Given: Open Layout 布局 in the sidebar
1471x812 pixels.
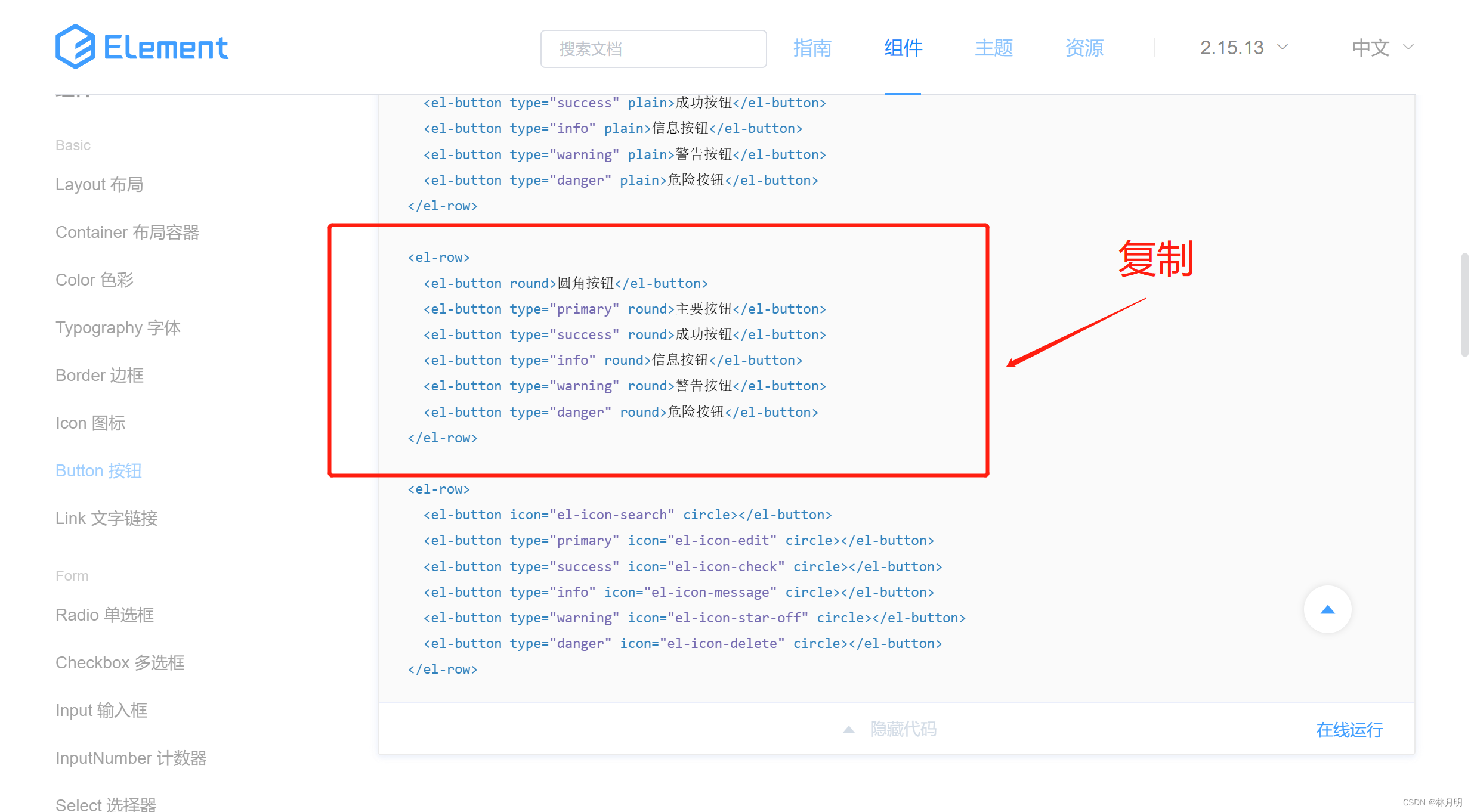Looking at the screenshot, I should click(x=99, y=185).
